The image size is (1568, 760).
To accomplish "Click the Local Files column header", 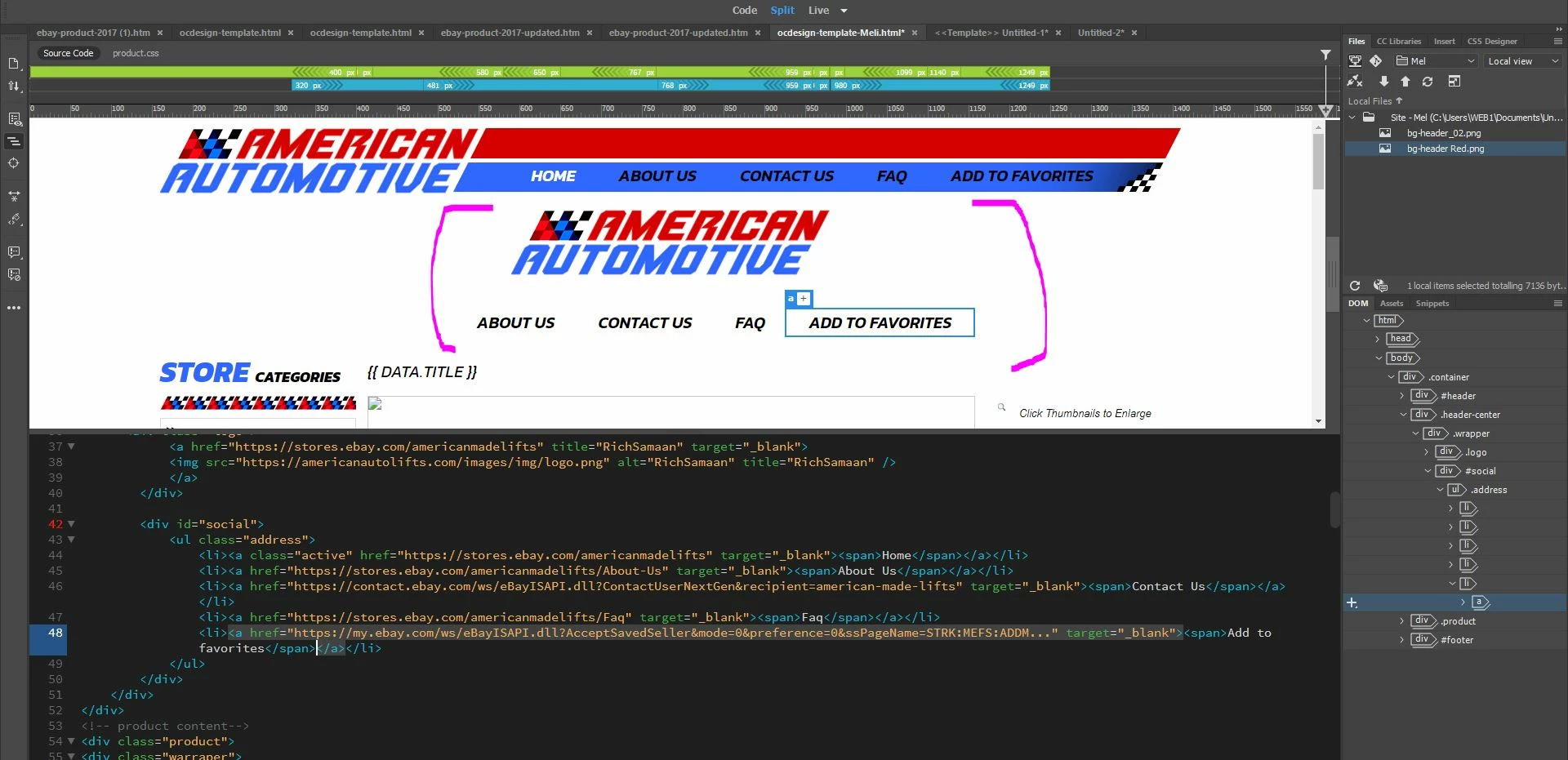I will click(1374, 101).
